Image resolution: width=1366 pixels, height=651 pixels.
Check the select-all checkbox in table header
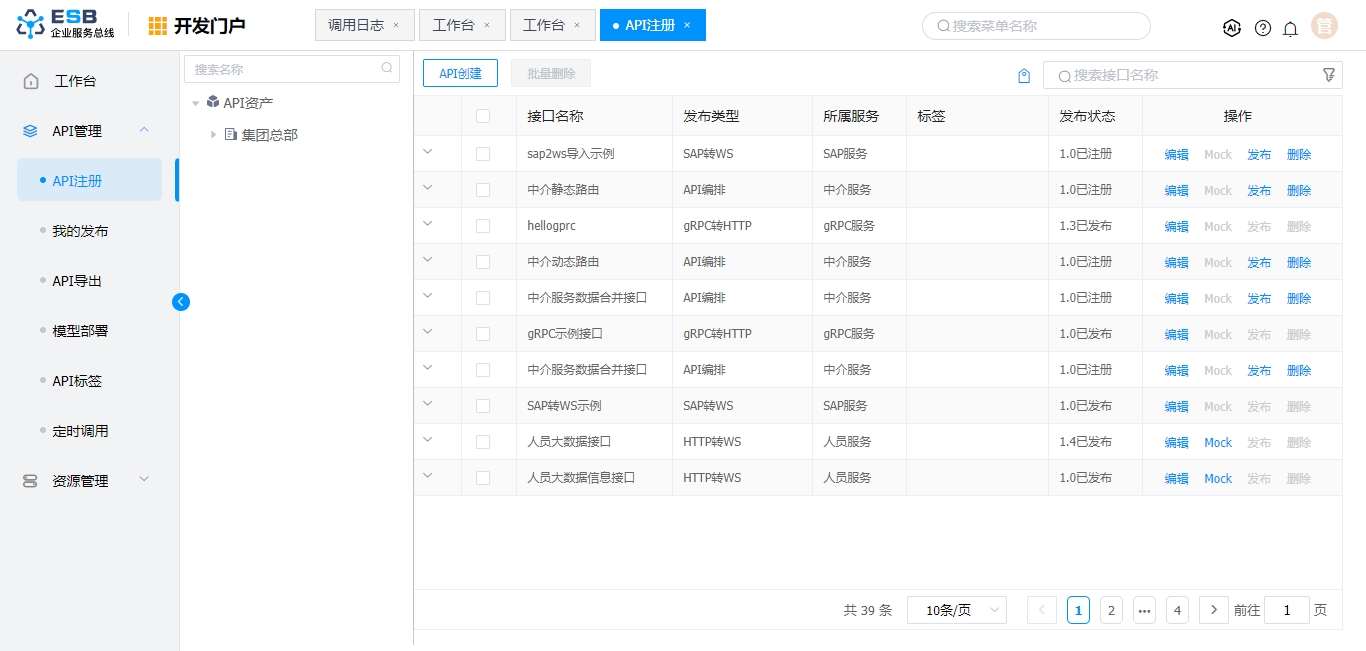tap(483, 116)
